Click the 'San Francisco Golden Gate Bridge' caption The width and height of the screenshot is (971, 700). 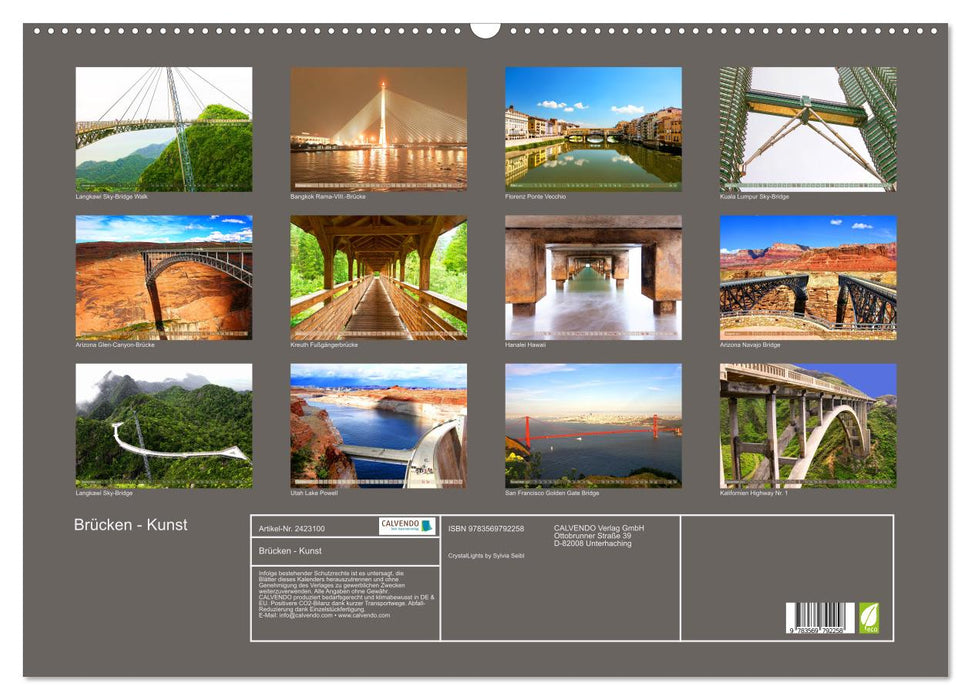[x=552, y=493]
